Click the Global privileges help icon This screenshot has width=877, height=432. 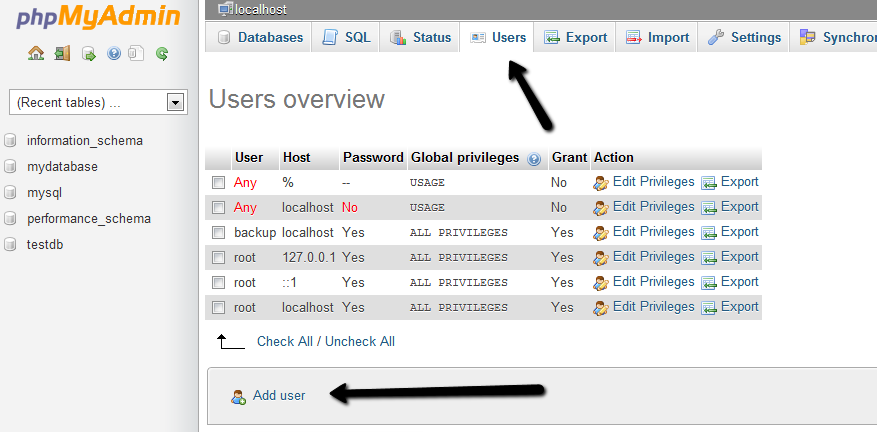point(534,159)
